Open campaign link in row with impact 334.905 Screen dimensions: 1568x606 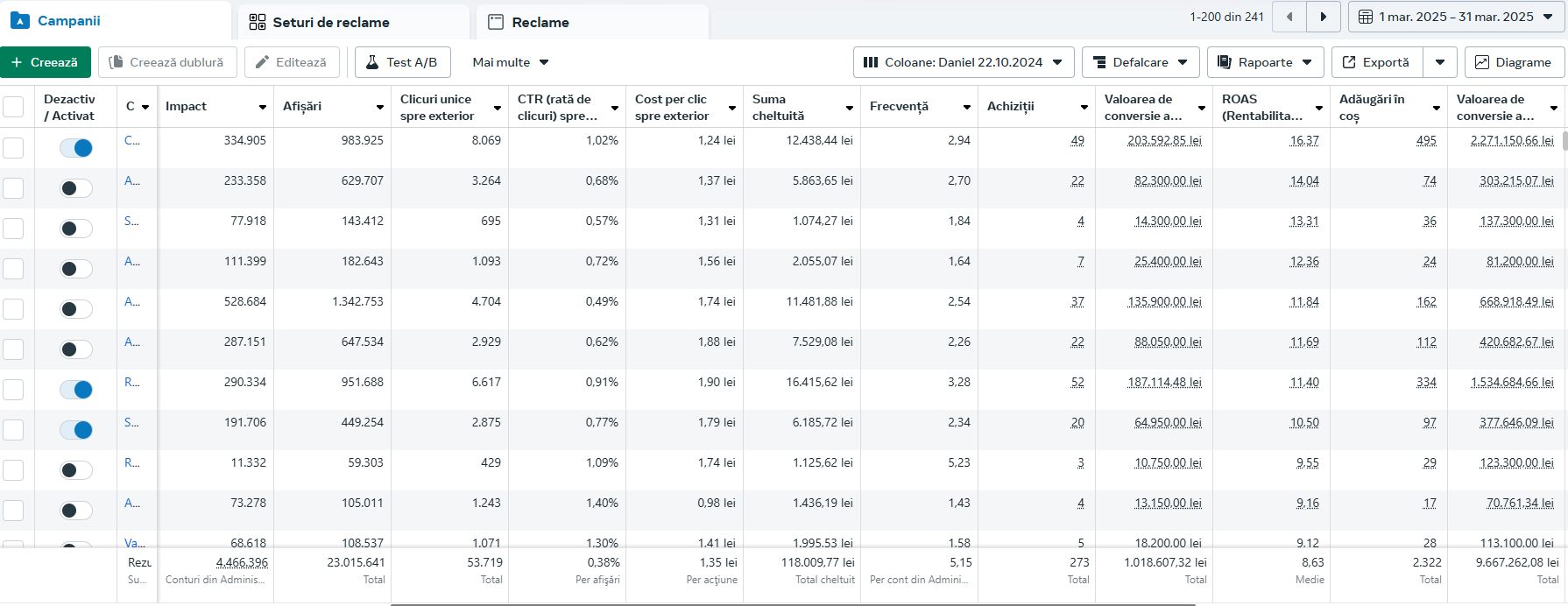[131, 140]
